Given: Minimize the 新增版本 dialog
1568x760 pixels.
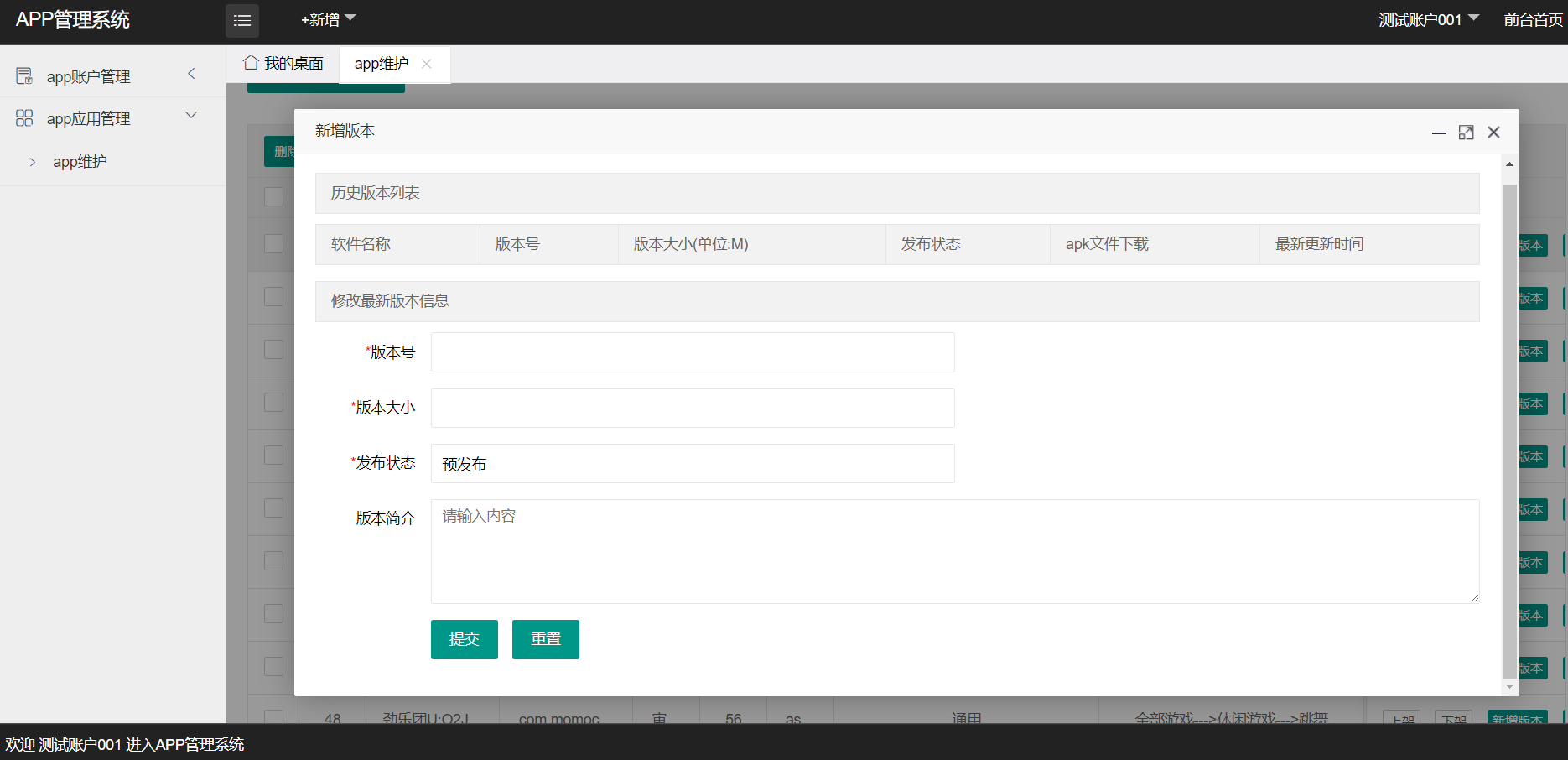Looking at the screenshot, I should coord(1439,133).
